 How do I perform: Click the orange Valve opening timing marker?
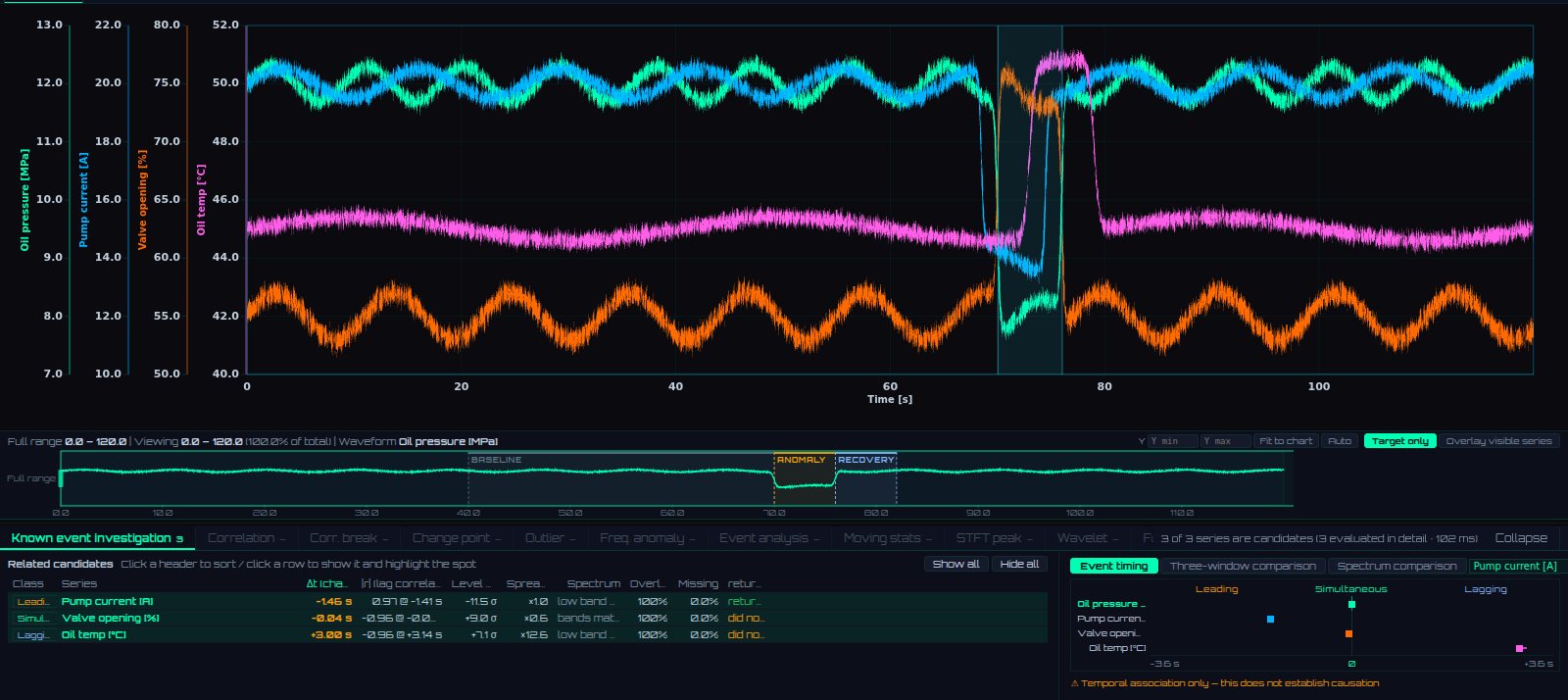tap(1348, 634)
